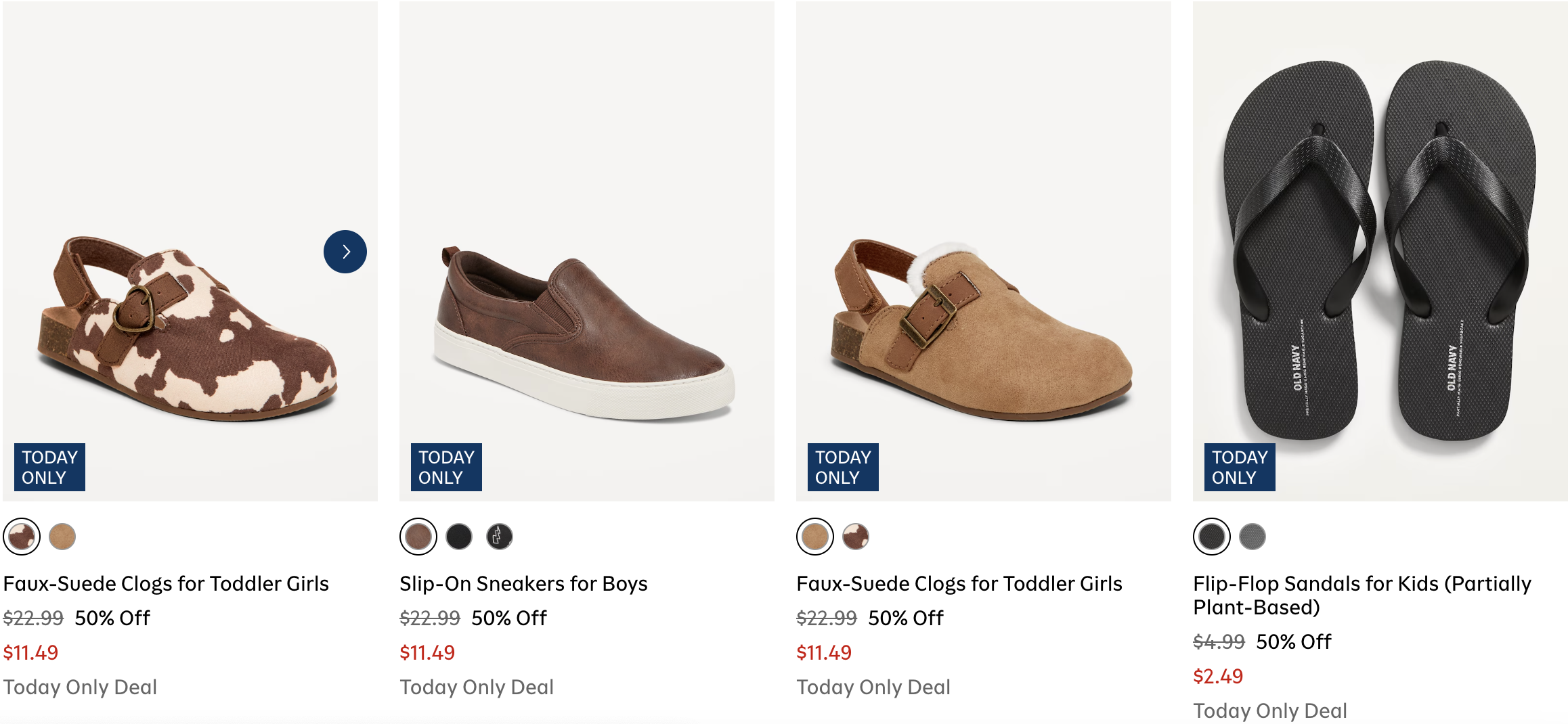Viewport: 1568px width, 724px height.
Task: Open the black flip-flop sandals image
Action: [1380, 250]
